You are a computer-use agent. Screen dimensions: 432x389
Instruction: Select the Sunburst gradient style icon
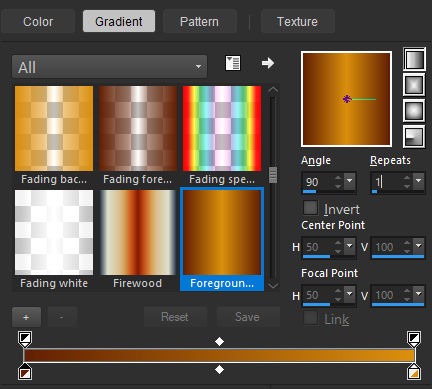[414, 110]
